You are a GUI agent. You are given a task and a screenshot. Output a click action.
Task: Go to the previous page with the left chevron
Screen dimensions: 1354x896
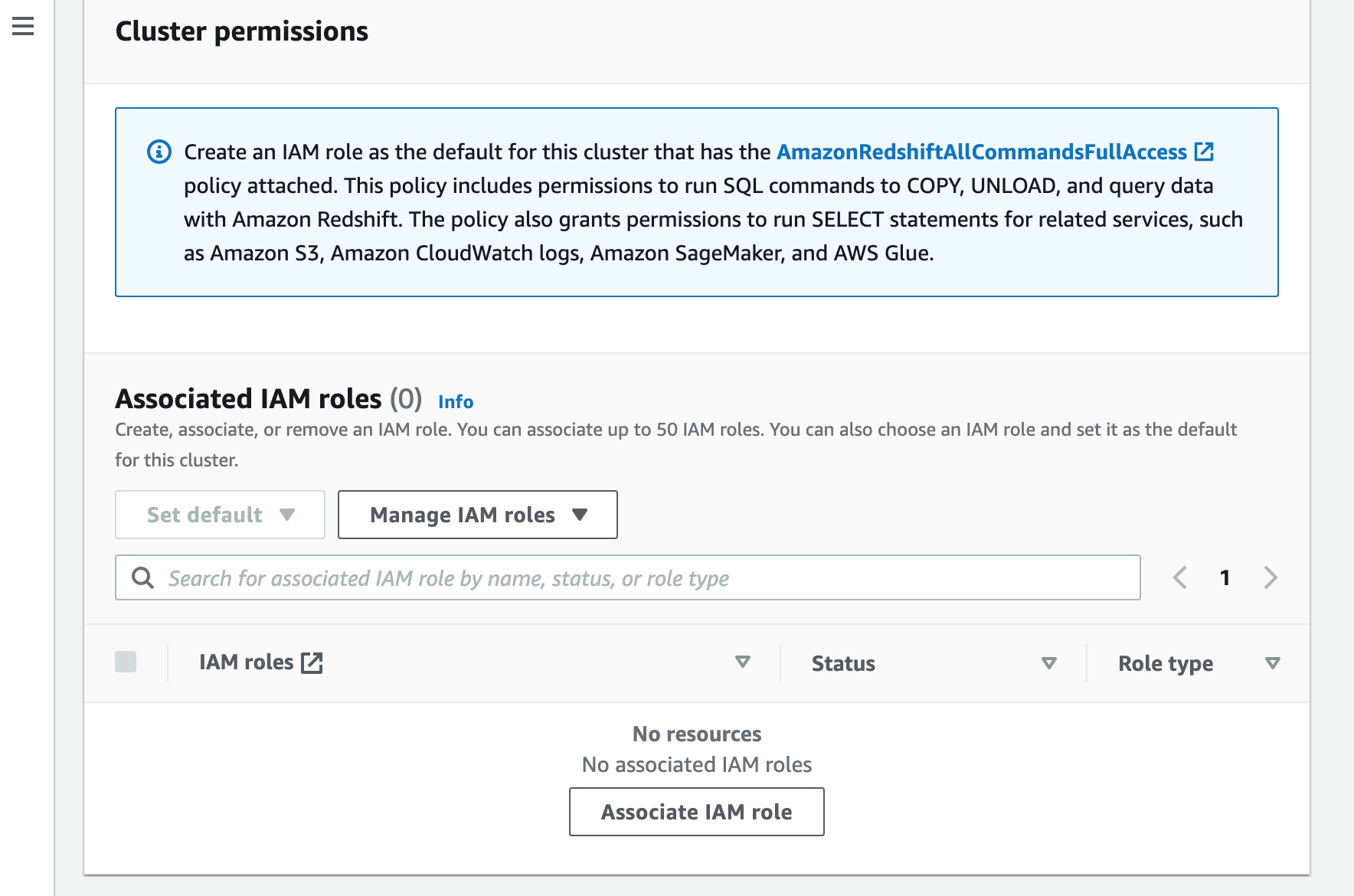tap(1180, 577)
